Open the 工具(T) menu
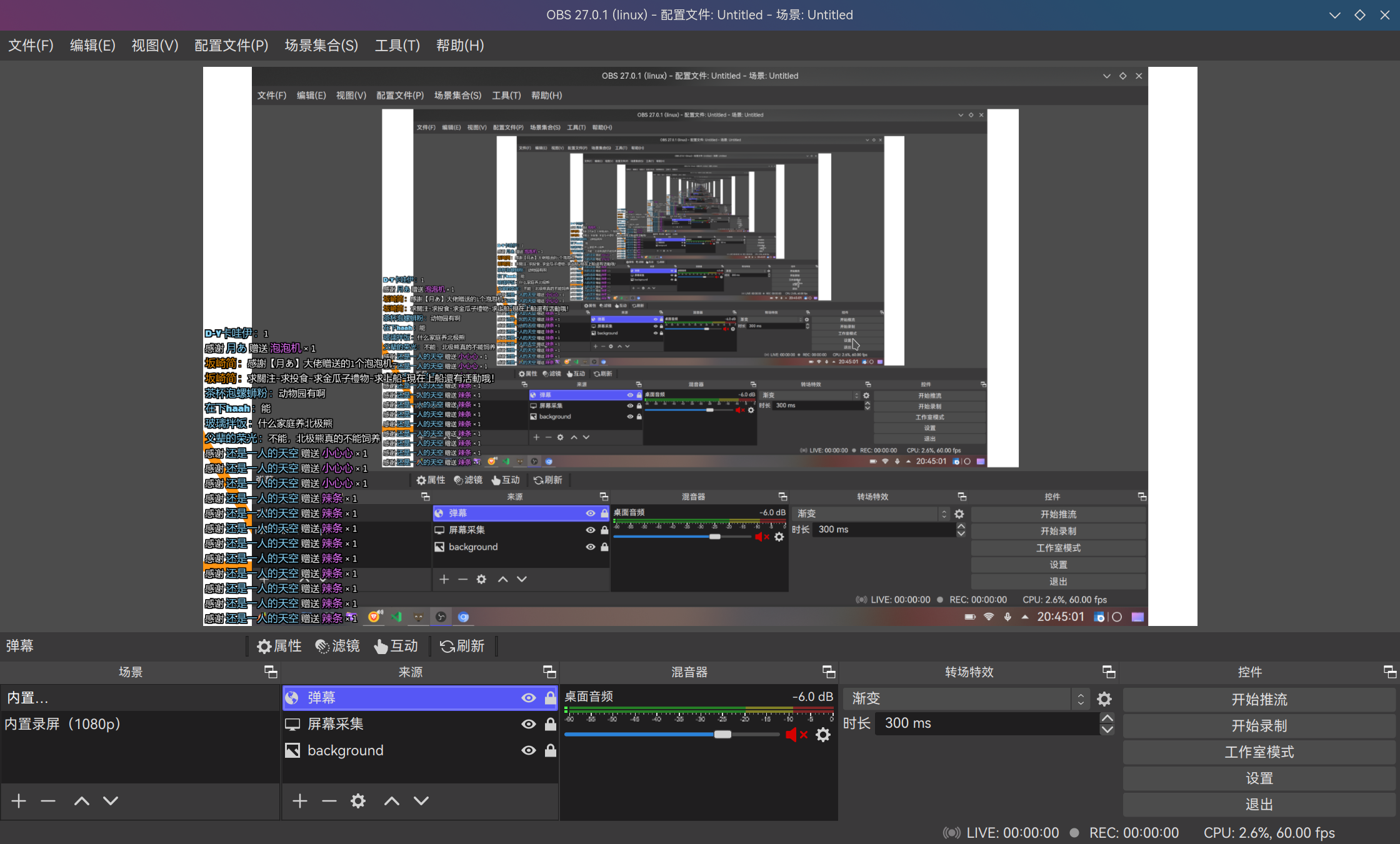The image size is (1400, 844). [x=397, y=45]
